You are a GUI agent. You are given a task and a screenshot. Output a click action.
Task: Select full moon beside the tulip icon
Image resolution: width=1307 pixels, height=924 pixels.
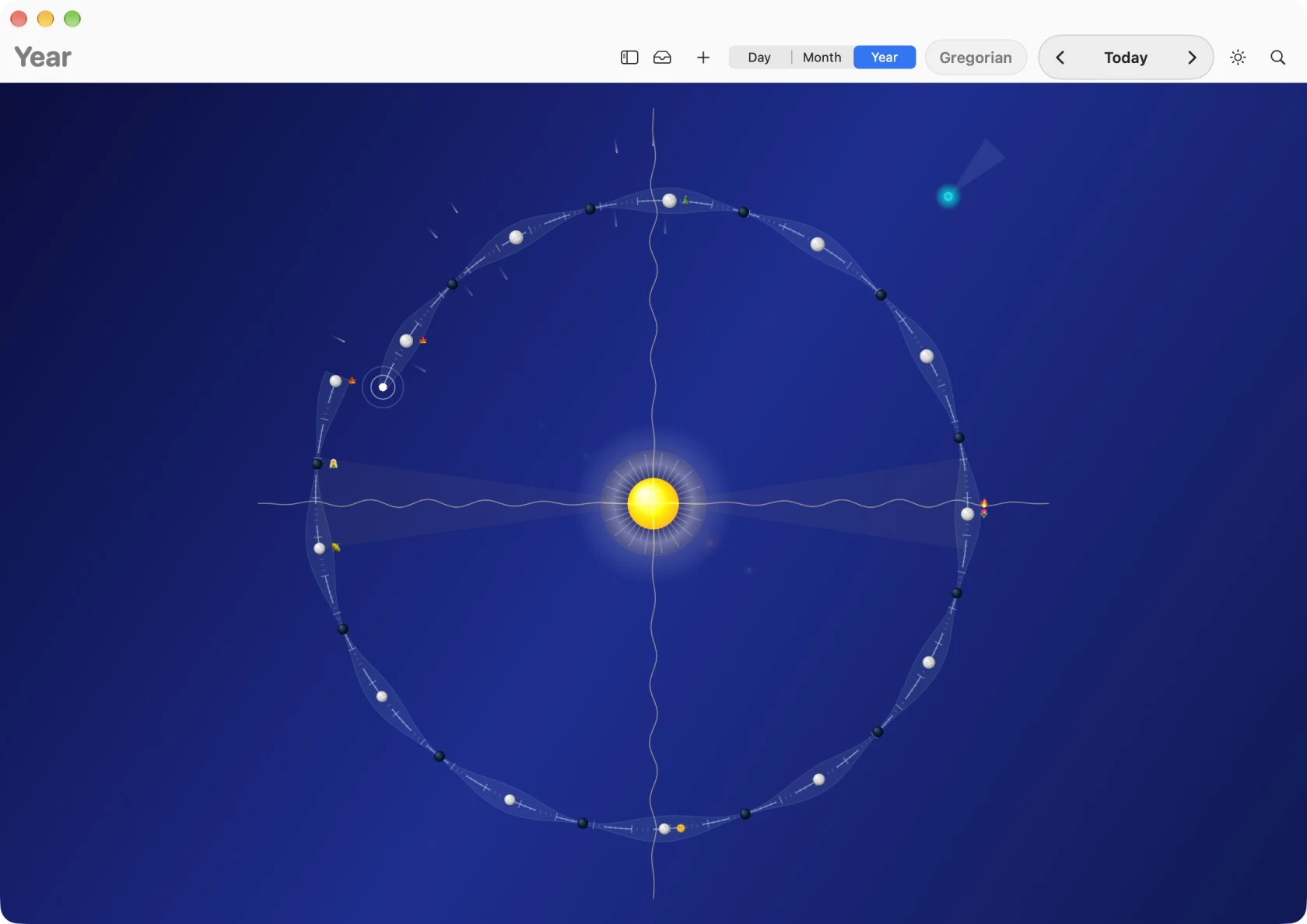tap(968, 514)
